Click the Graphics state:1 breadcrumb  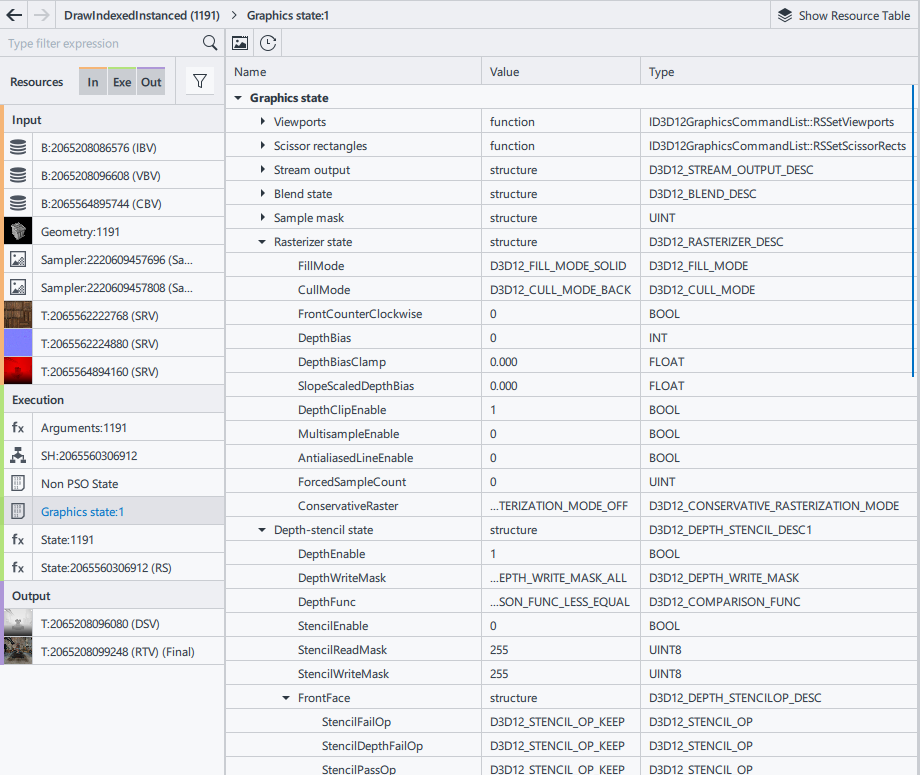pos(288,15)
